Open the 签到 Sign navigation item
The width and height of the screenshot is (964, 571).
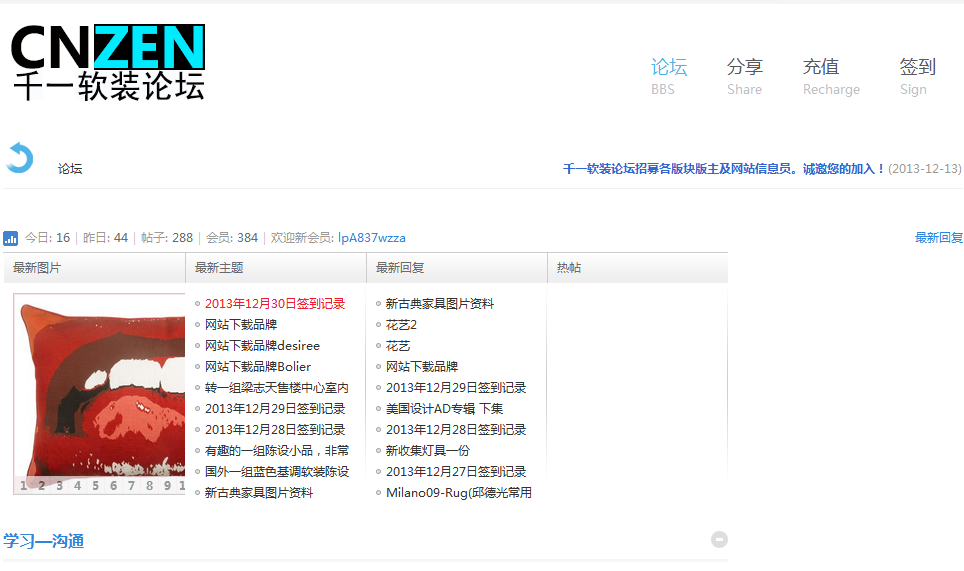click(917, 76)
